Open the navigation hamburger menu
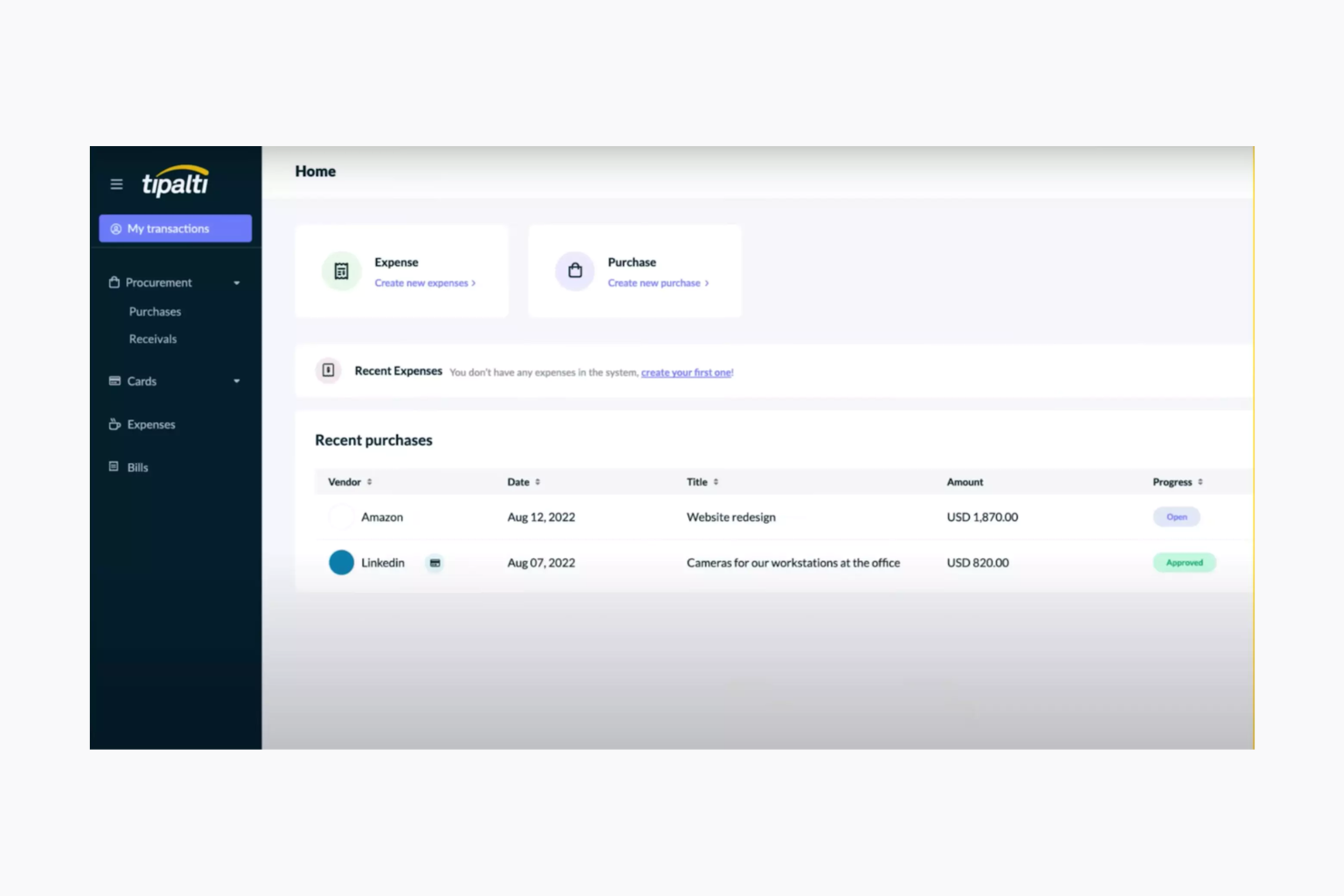 116,183
